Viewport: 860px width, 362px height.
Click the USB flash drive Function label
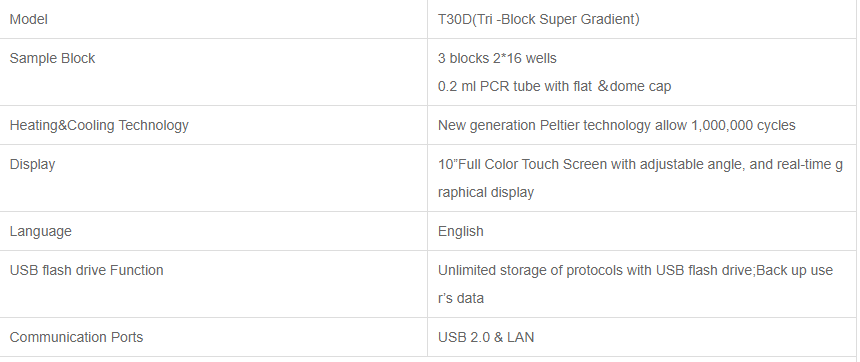pyautogui.click(x=87, y=270)
